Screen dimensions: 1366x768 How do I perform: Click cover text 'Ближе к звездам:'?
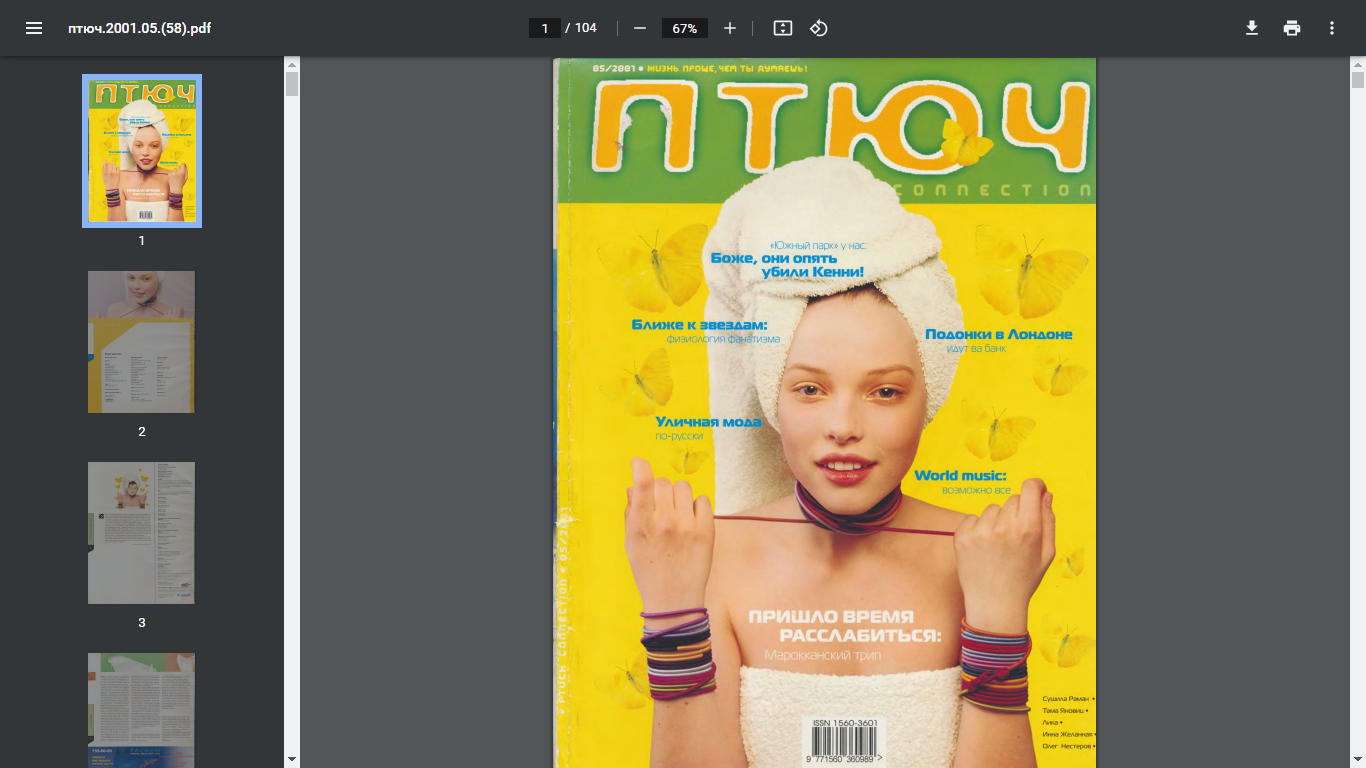click(699, 325)
